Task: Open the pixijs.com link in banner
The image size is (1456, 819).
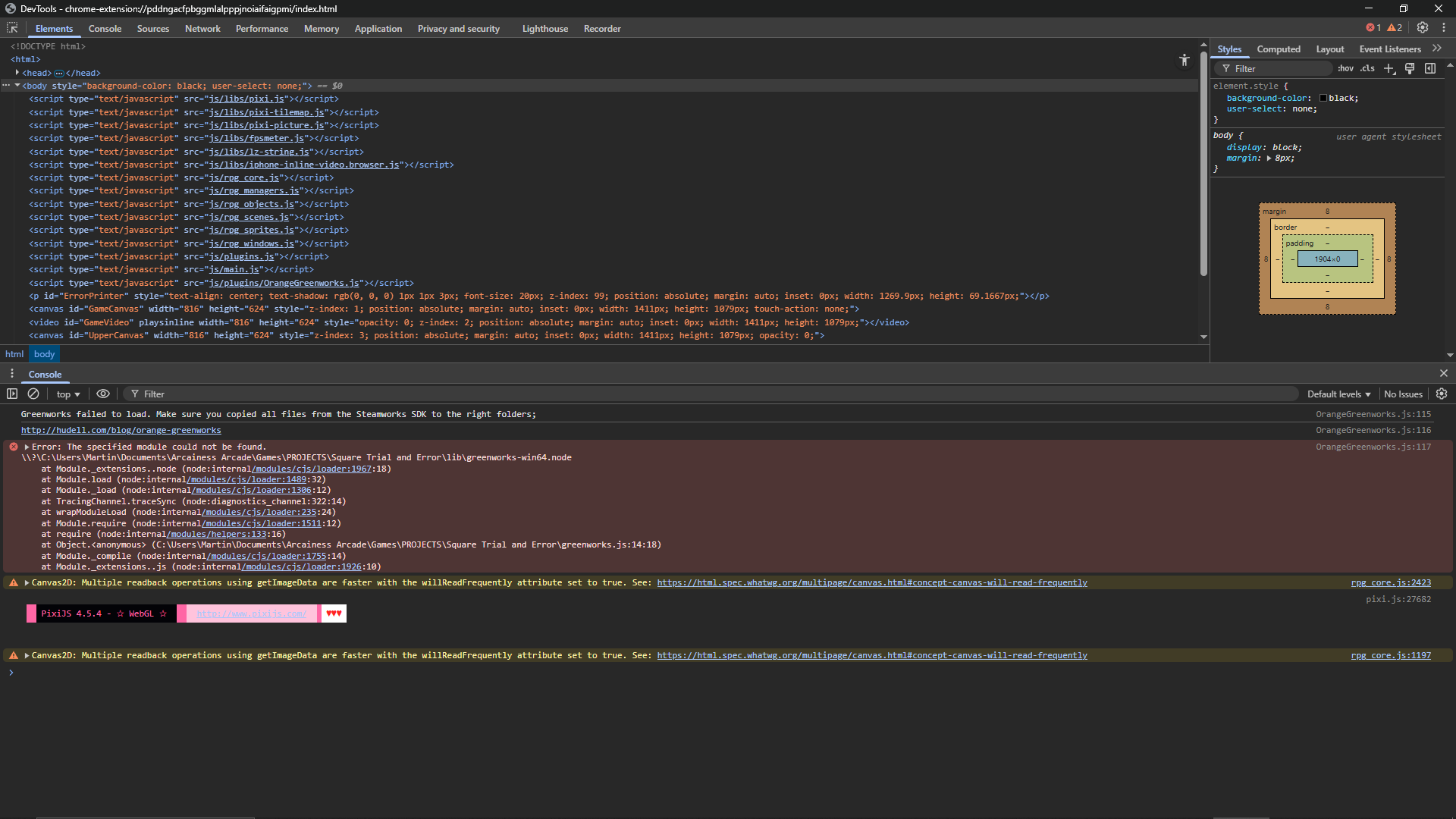Action: coord(252,614)
